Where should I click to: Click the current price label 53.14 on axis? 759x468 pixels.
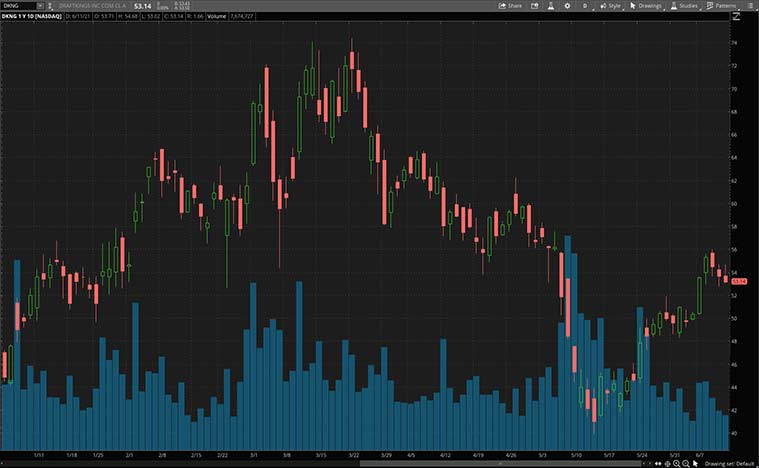point(741,282)
